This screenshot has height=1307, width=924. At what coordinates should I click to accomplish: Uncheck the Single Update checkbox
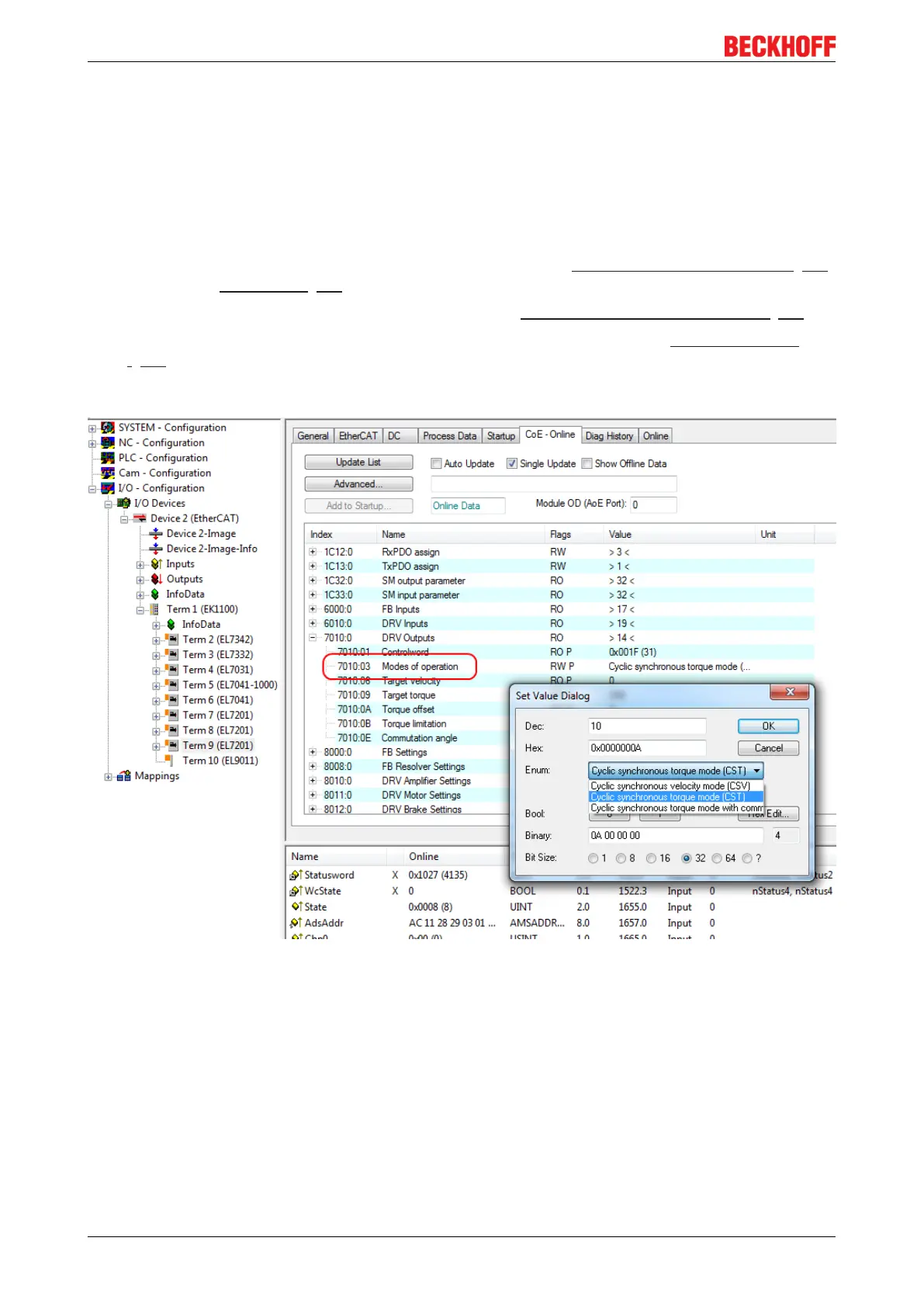[512, 464]
